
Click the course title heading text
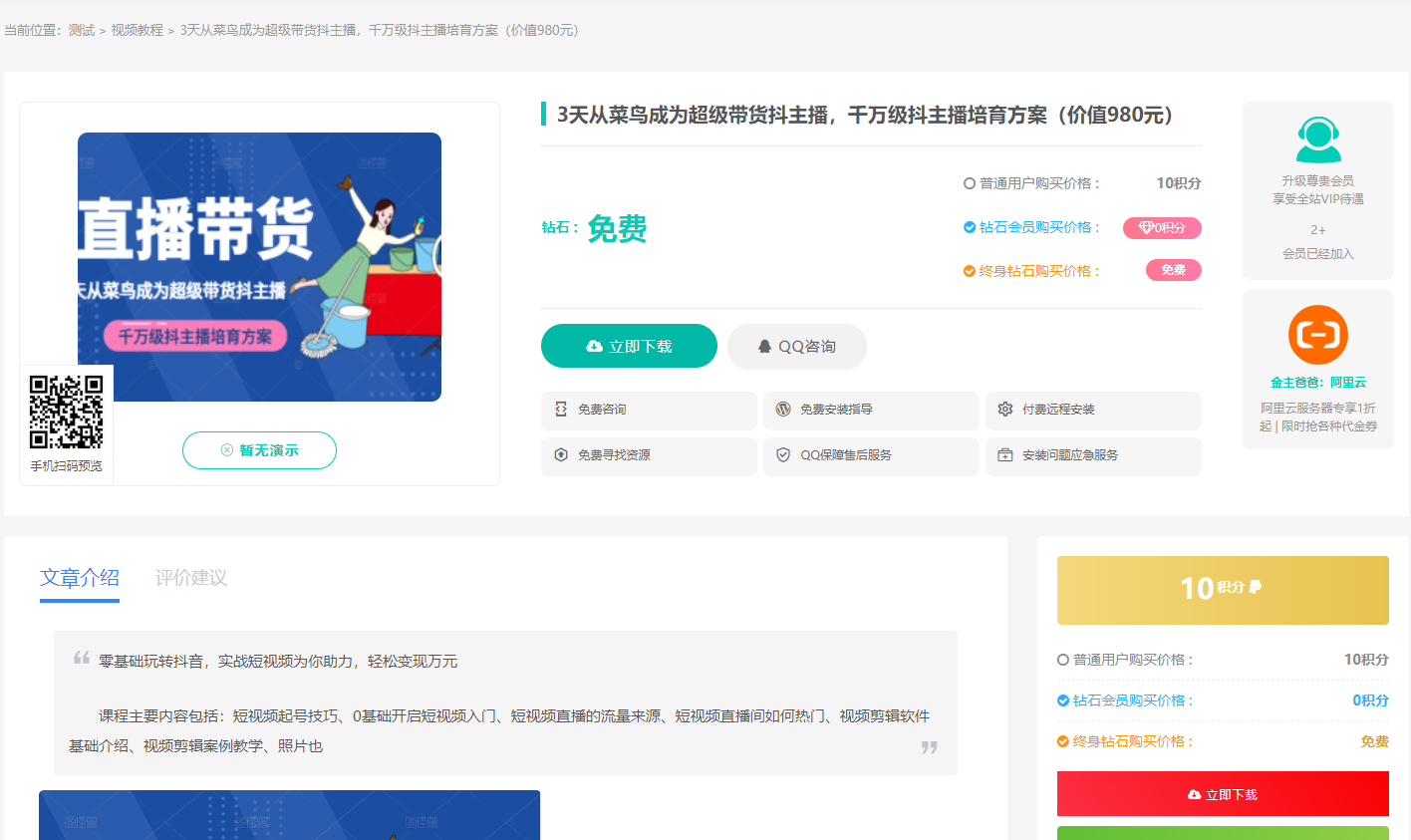coord(865,115)
